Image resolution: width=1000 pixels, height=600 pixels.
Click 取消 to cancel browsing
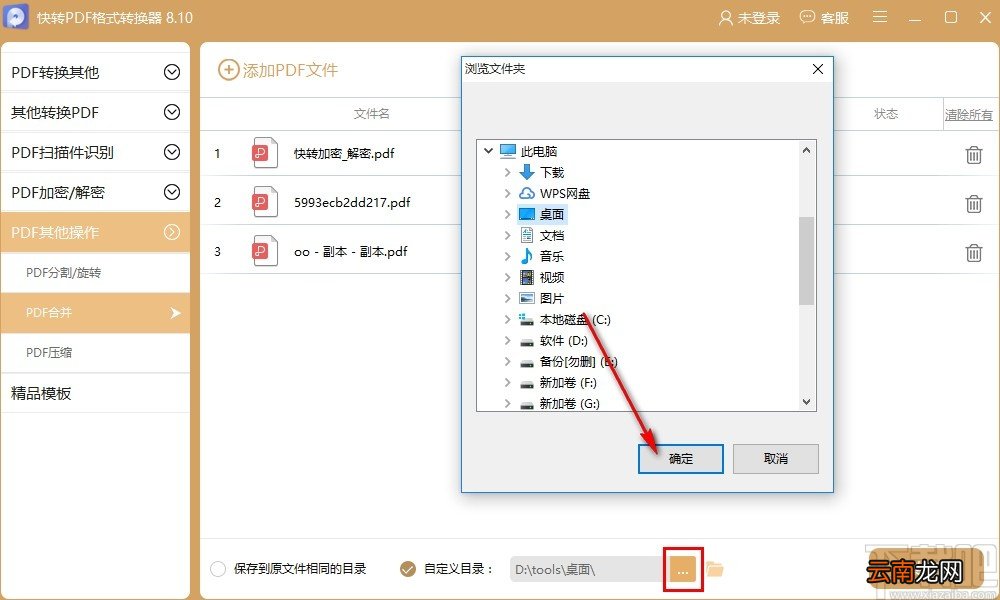776,458
